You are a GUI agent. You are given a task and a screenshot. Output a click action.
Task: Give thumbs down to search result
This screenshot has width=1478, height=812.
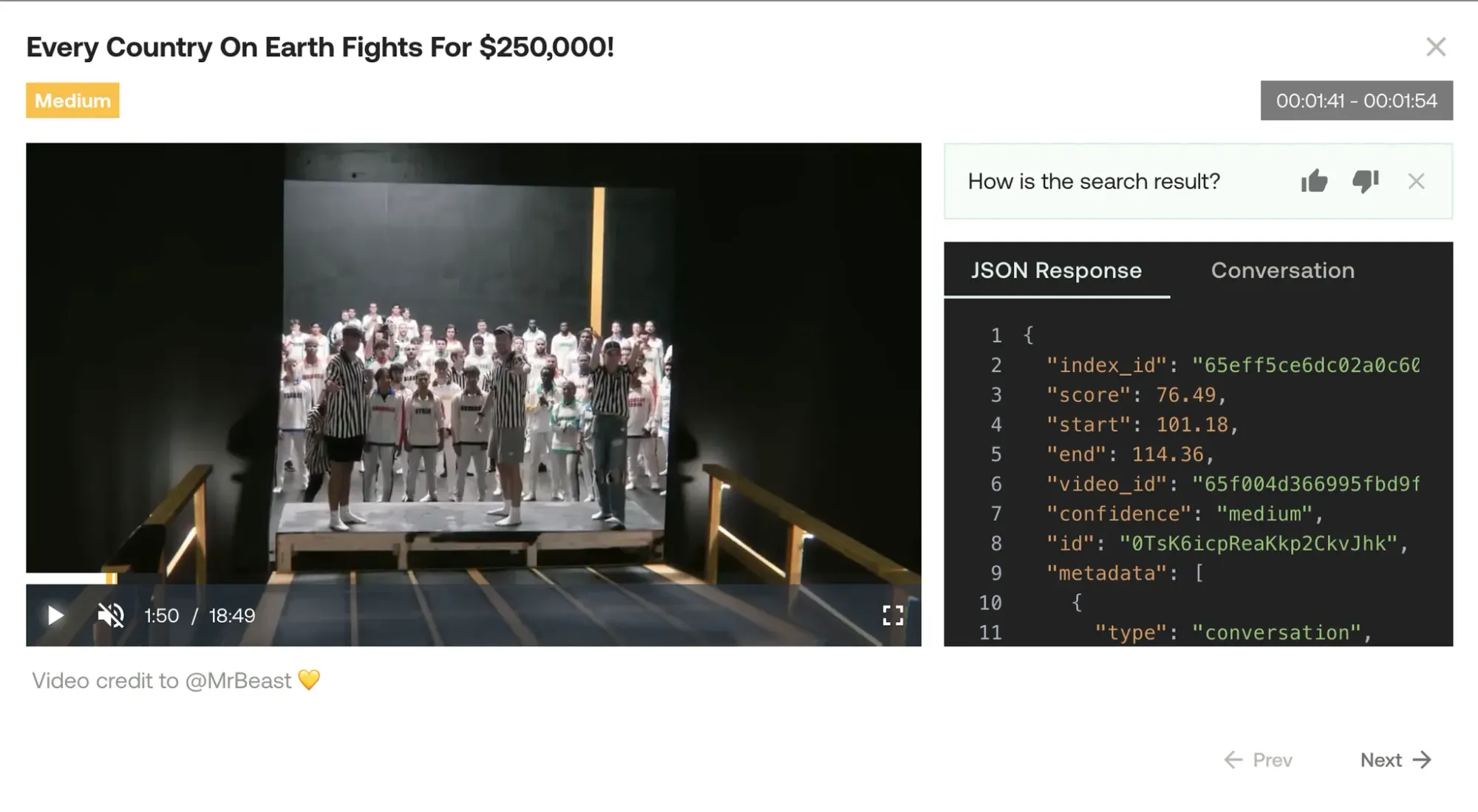[1365, 181]
